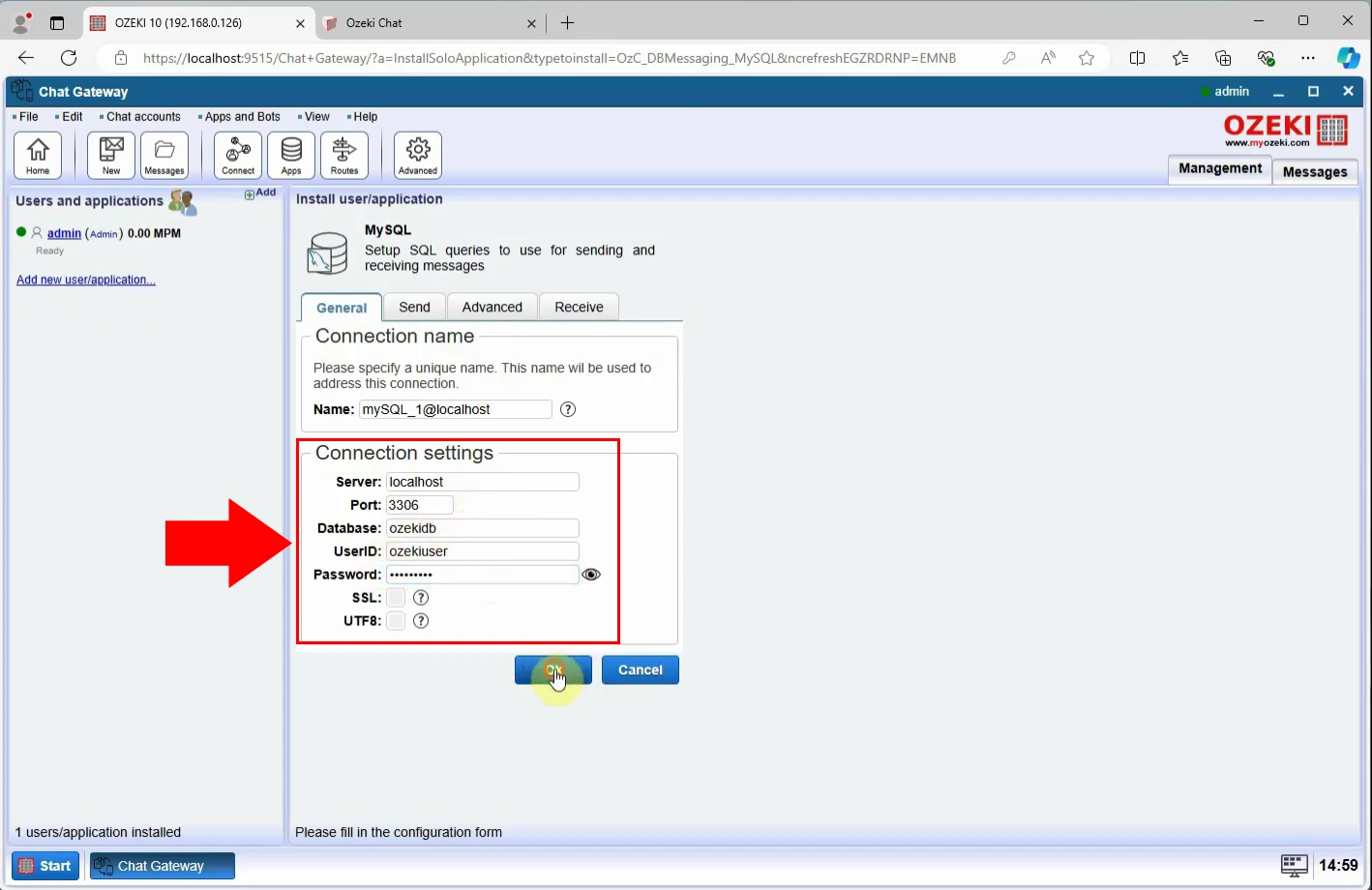Click the desktop monitor icon by the clock
Viewport: 1372px width, 890px height.
pos(1295,865)
